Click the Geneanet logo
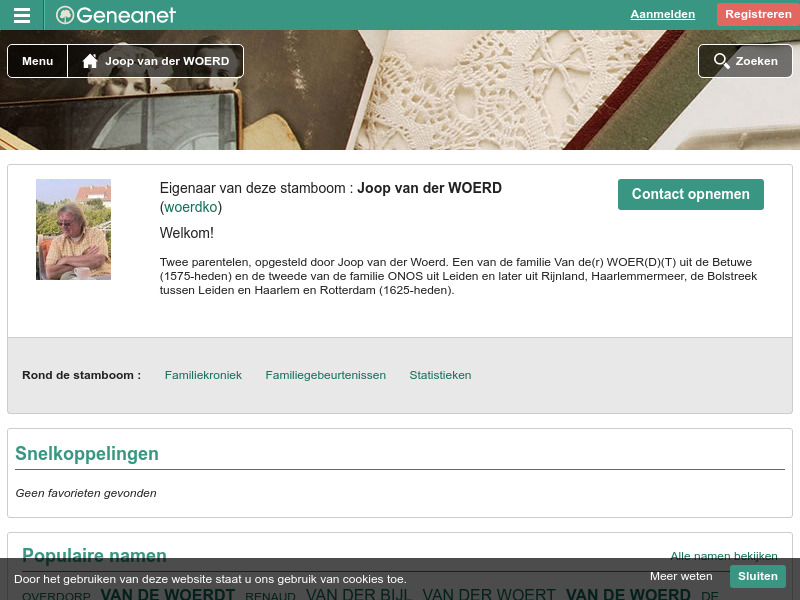This screenshot has height=600, width=800. click(114, 15)
